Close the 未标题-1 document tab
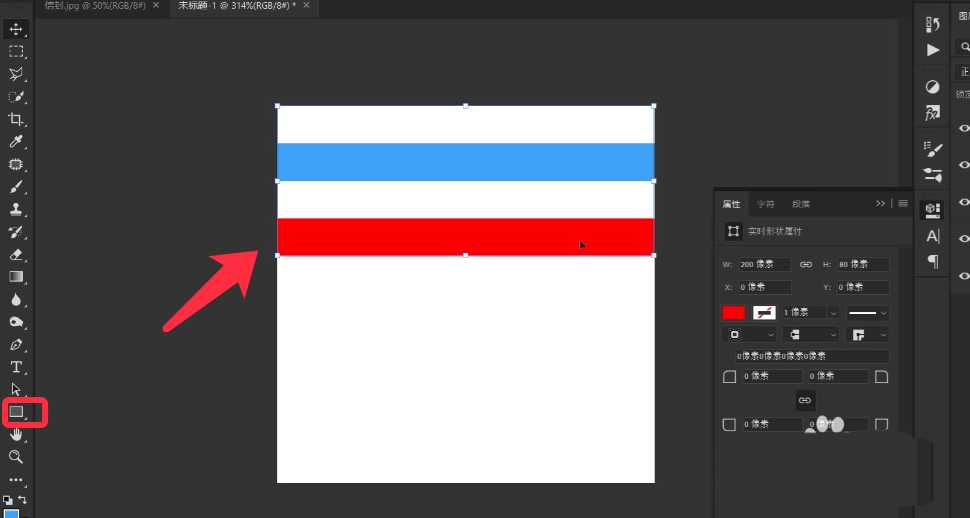The width and height of the screenshot is (970, 518). click(306, 5)
